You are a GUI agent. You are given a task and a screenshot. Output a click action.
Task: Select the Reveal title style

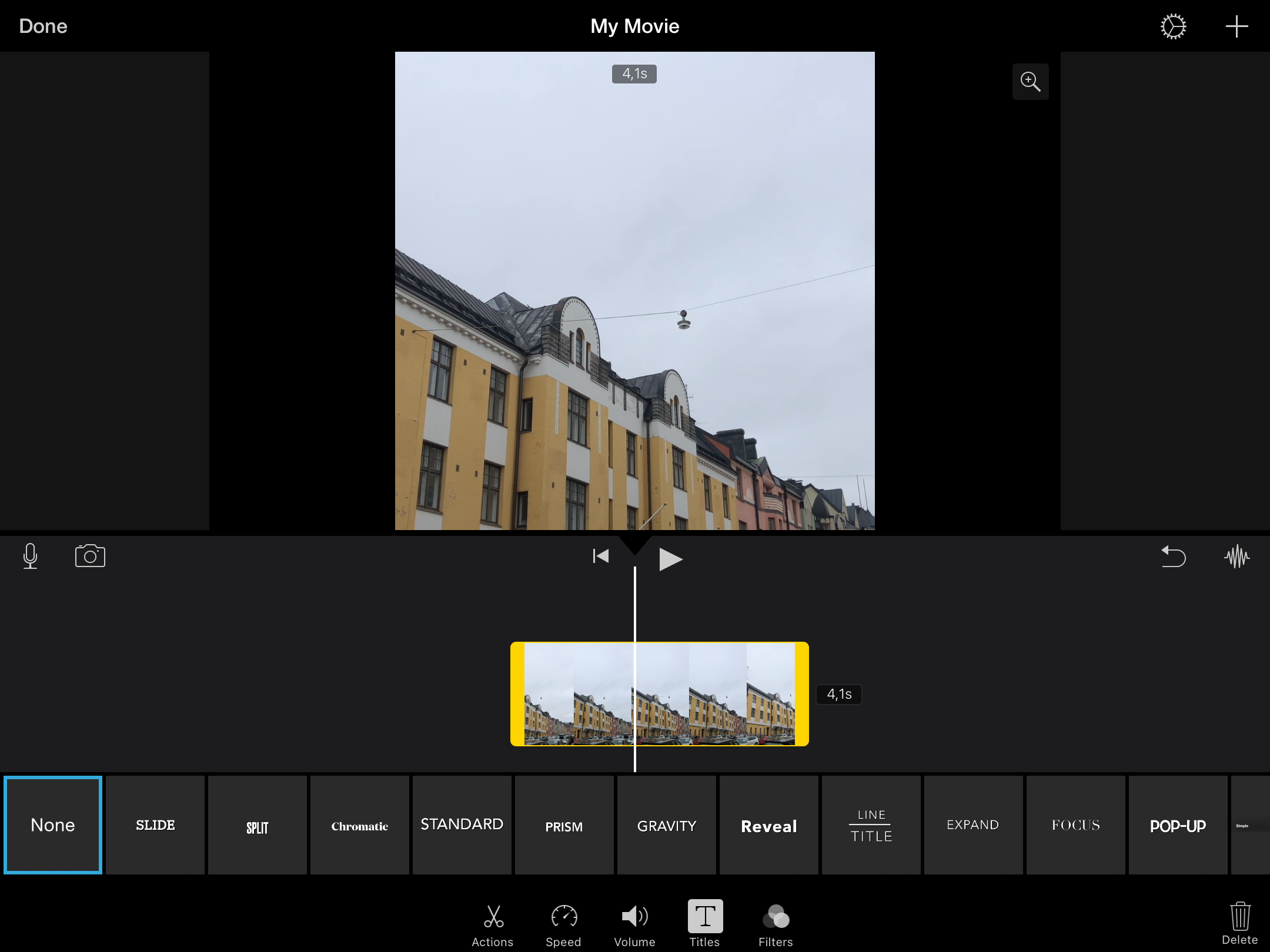[769, 826]
